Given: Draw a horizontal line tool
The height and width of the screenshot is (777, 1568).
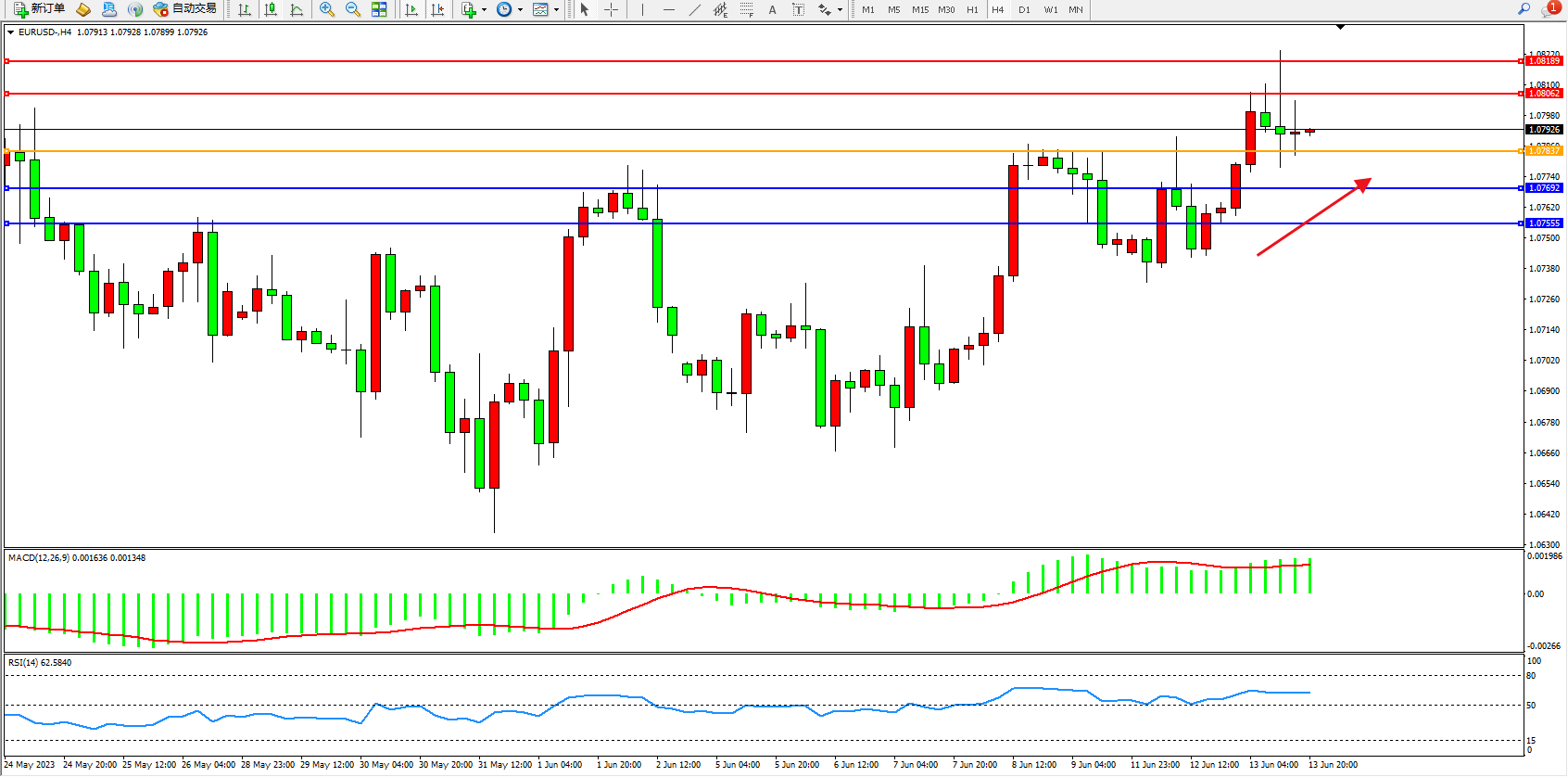Looking at the screenshot, I should pyautogui.click(x=668, y=9).
